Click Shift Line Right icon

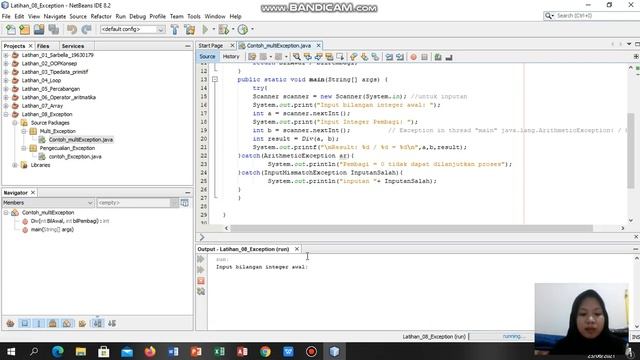(x=400, y=57)
